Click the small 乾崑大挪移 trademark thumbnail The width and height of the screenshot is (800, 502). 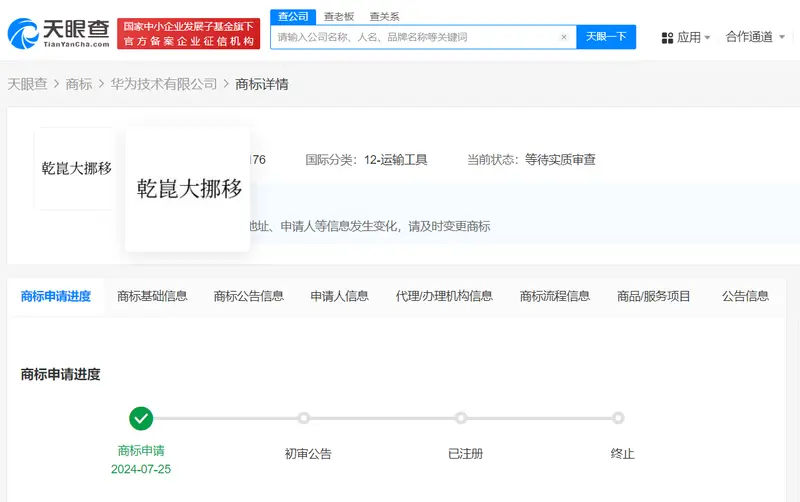coord(76,168)
